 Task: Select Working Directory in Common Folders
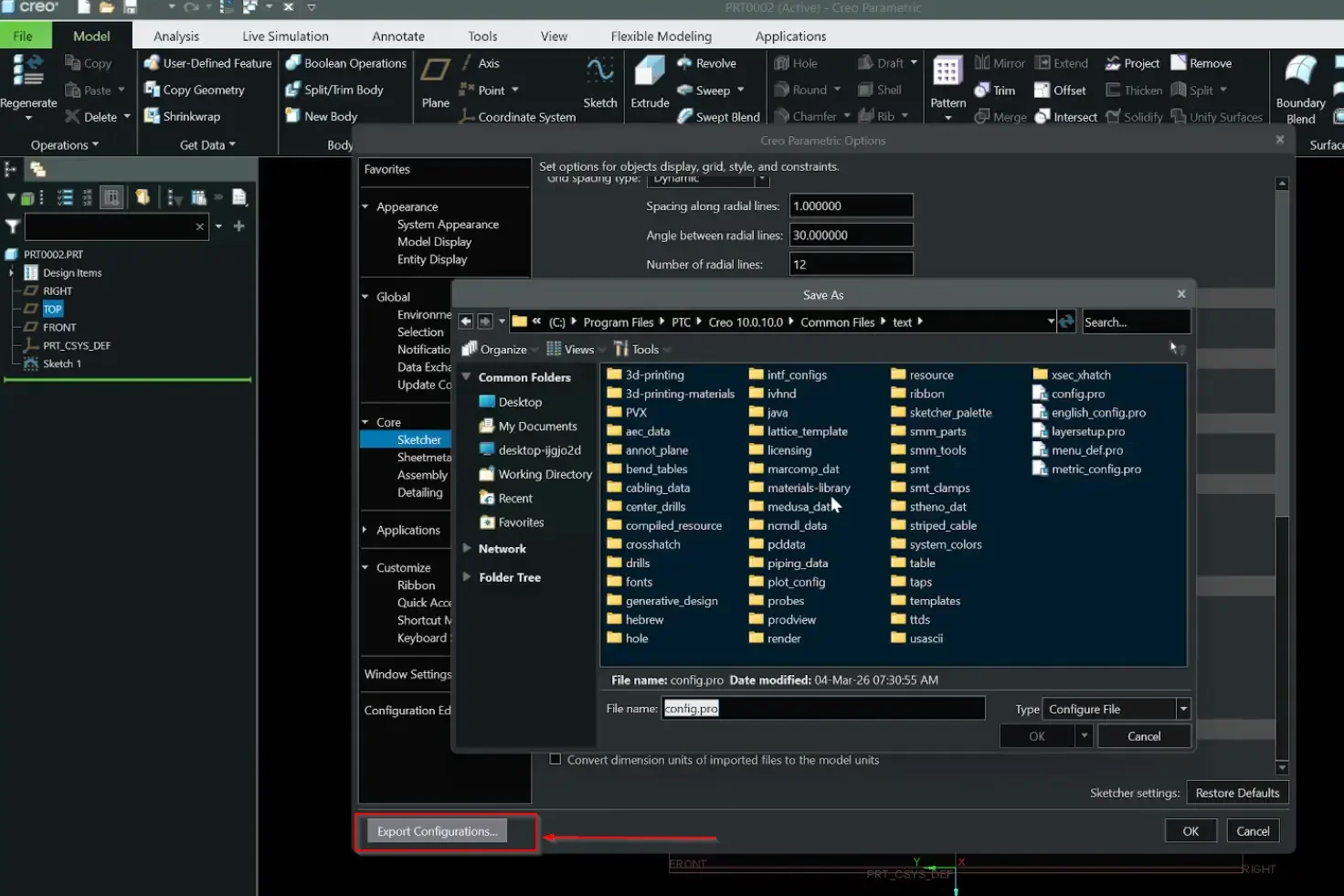[535, 474]
